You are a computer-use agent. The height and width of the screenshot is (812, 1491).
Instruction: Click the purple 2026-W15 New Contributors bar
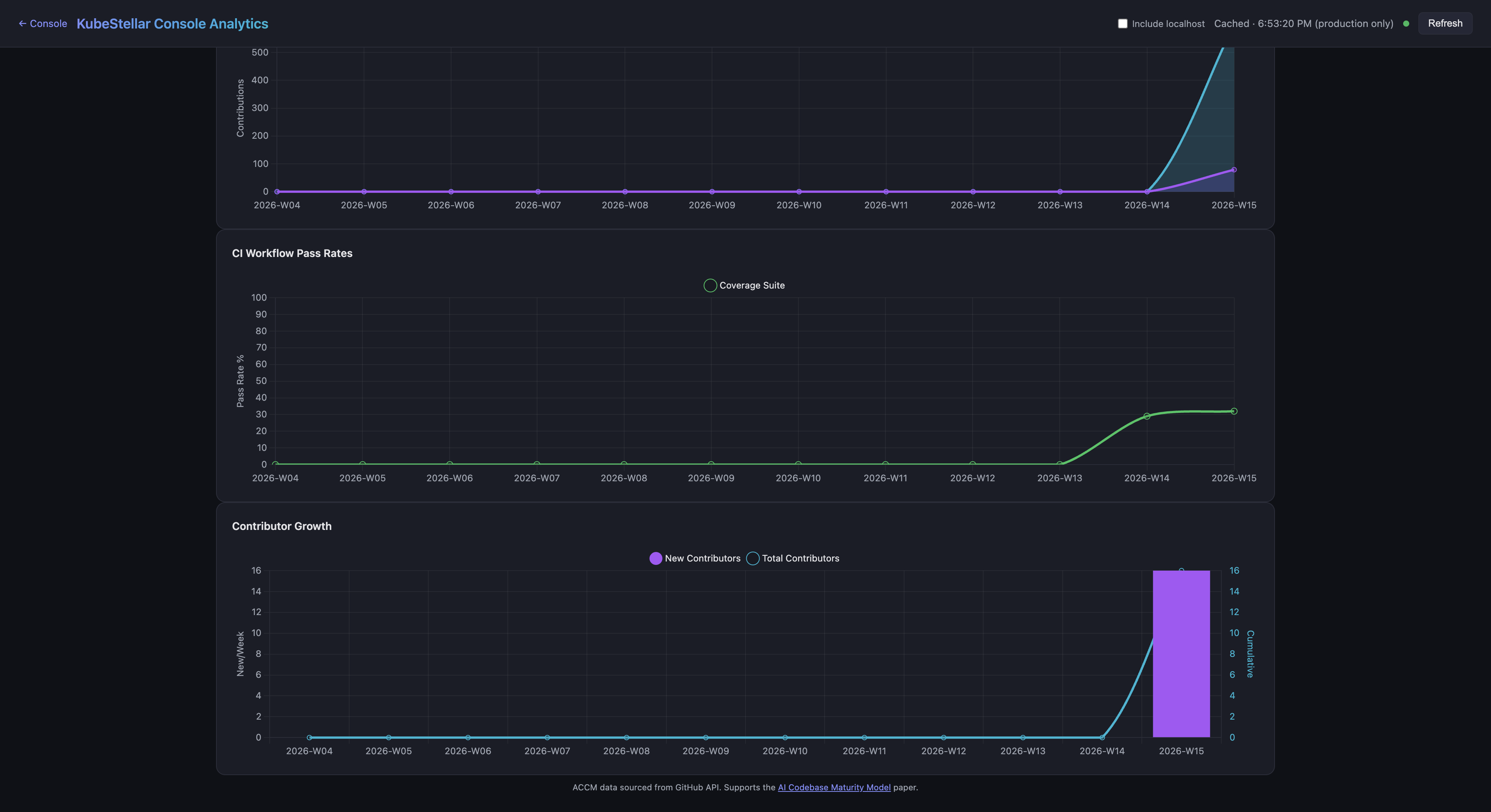coord(1181,653)
